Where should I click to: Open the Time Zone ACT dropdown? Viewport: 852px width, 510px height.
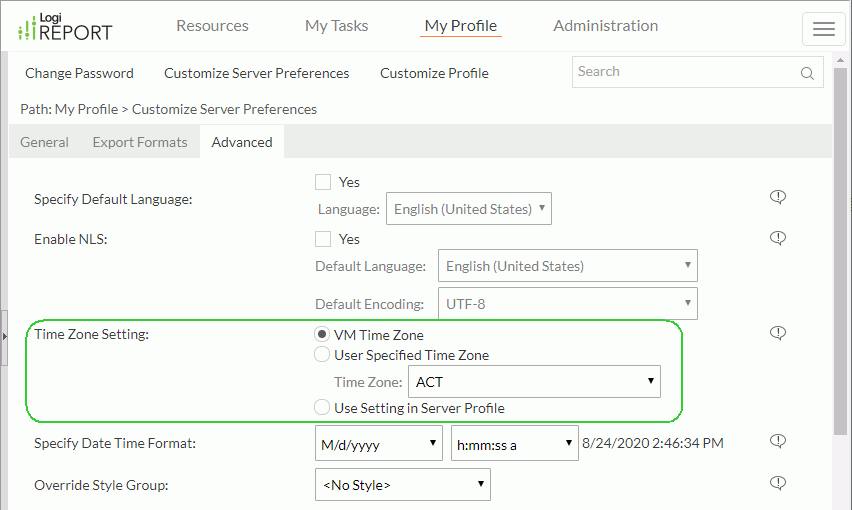pyautogui.click(x=534, y=381)
